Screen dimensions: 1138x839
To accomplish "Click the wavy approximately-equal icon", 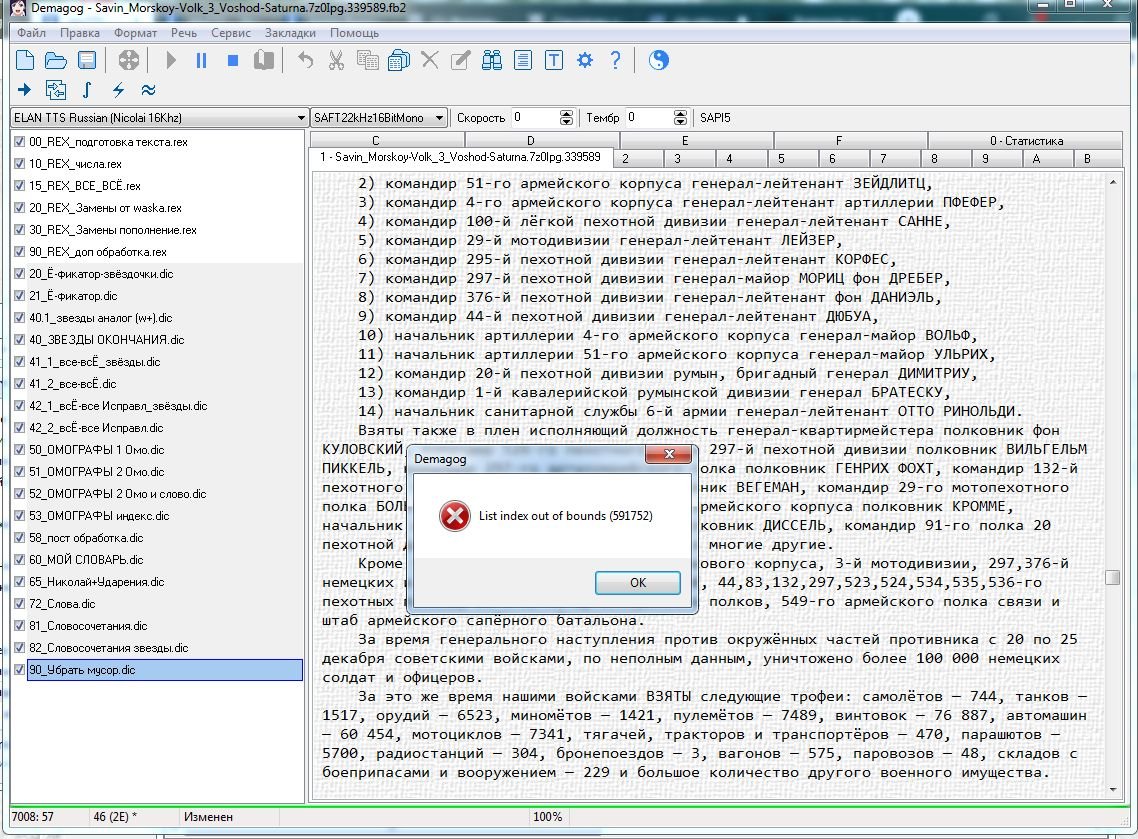I will click(148, 90).
